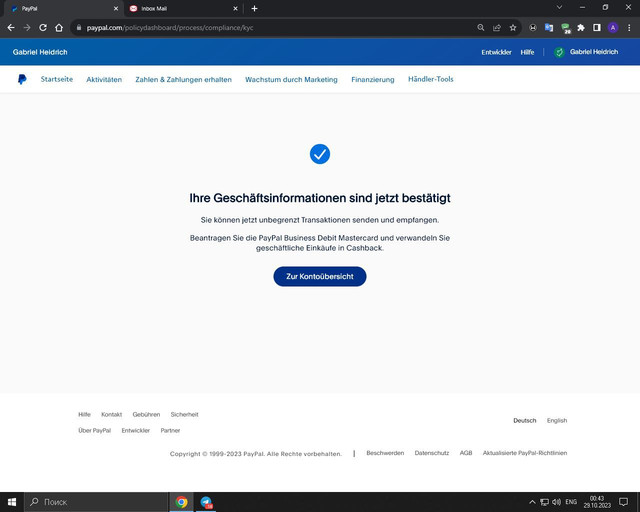Viewport: 640px width, 512px height.
Task: Open the volume icon in system tray
Action: pyautogui.click(x=556, y=502)
